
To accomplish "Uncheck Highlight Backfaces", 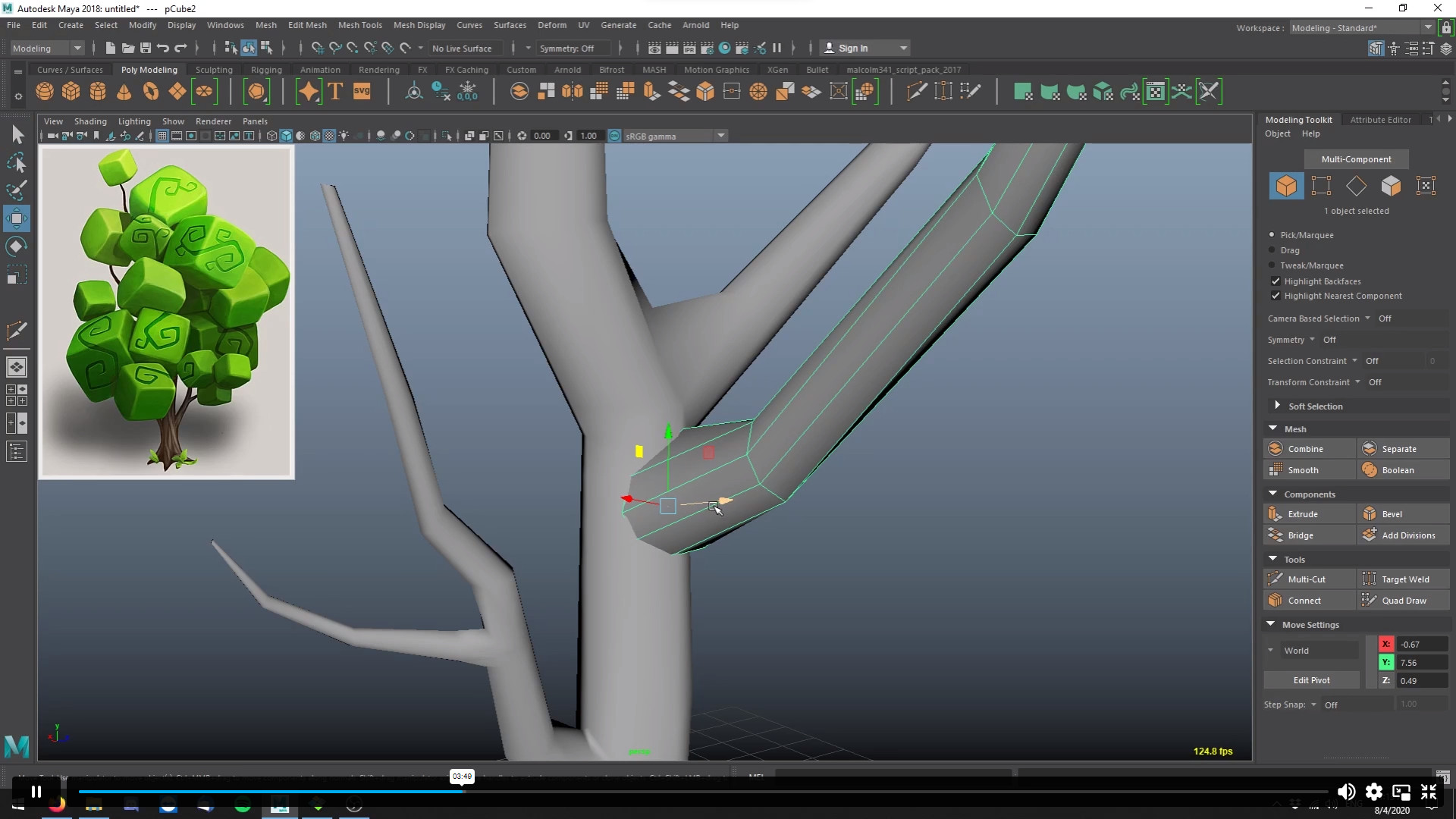I will [x=1276, y=281].
